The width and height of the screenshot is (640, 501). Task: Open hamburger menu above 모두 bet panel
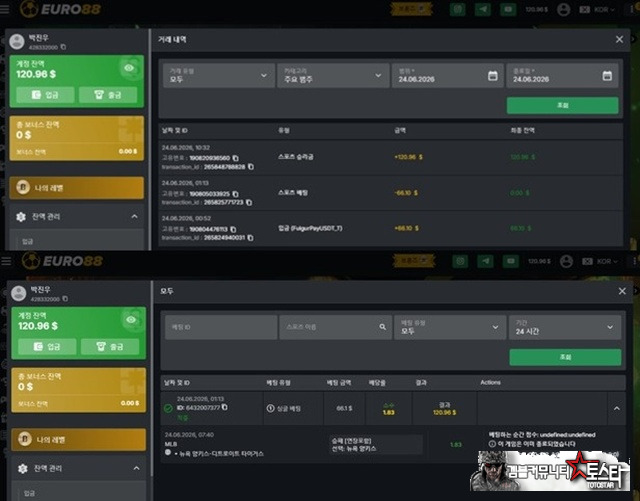coord(6,261)
